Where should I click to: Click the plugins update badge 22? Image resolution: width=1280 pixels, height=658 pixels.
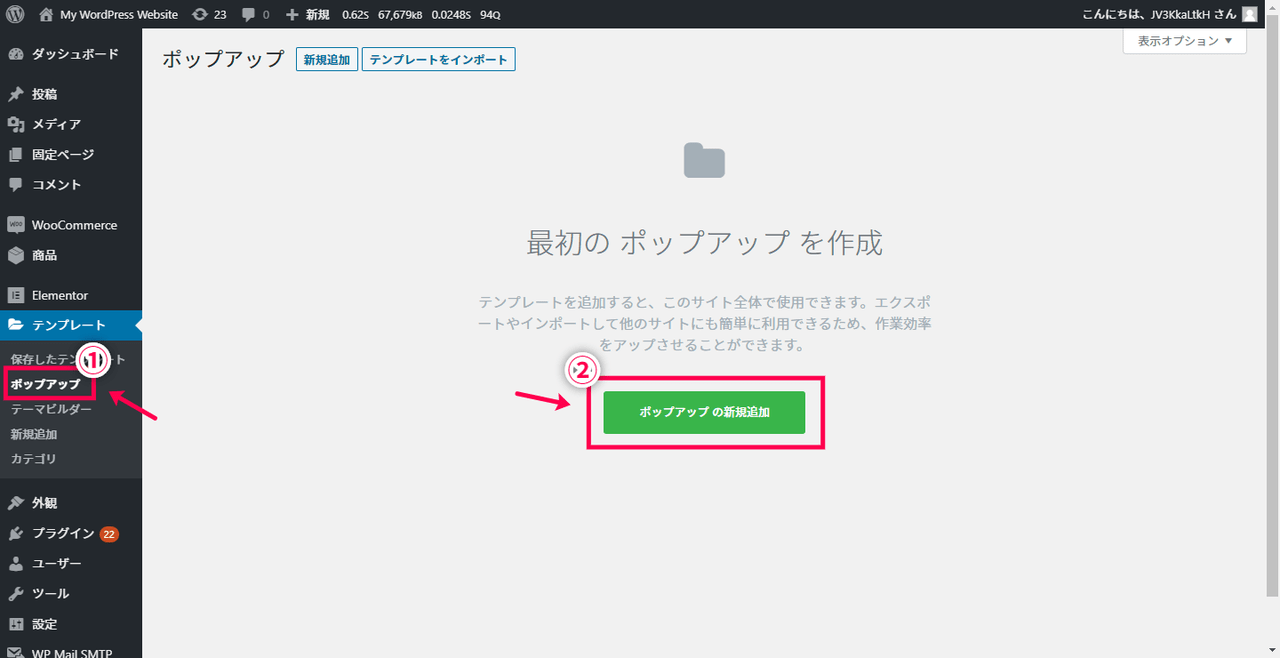click(109, 534)
